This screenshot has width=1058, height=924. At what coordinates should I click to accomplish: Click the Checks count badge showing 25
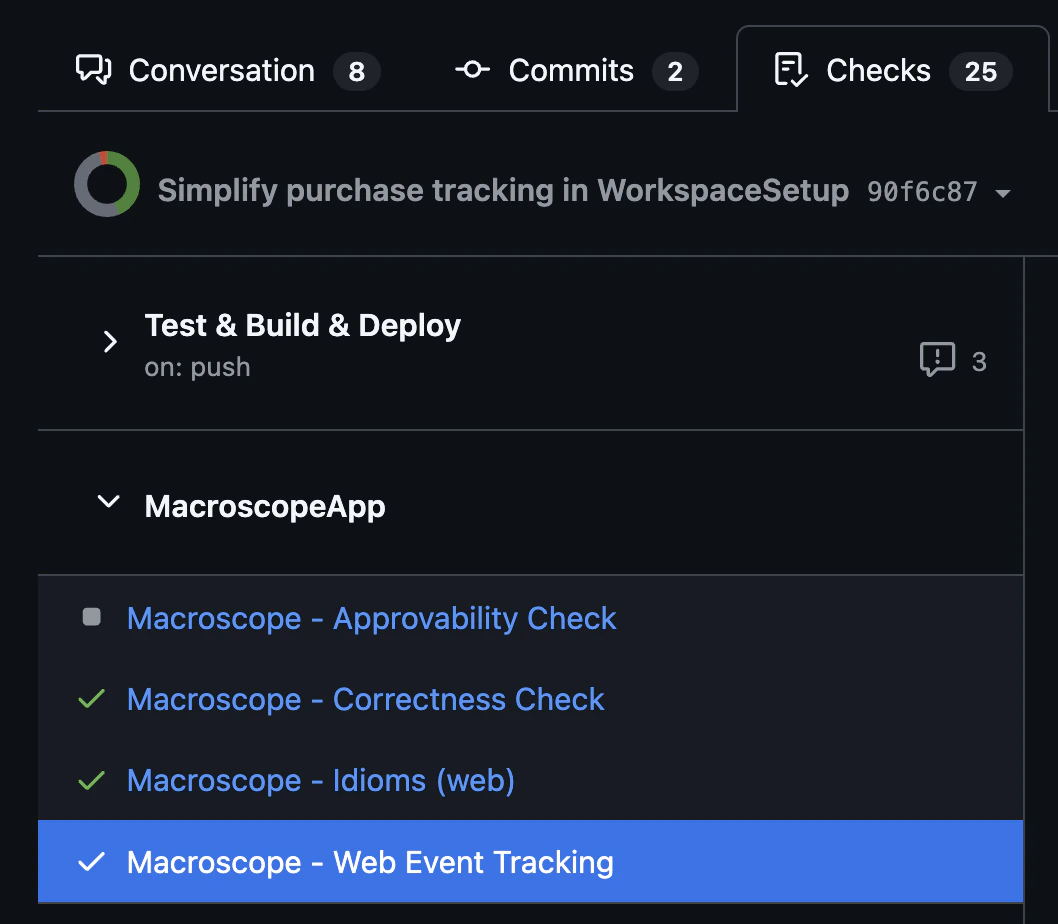coord(980,71)
